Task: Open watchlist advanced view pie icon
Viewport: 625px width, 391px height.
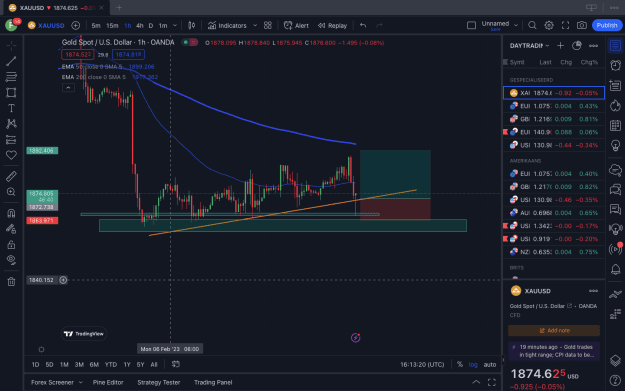Action: 577,46
